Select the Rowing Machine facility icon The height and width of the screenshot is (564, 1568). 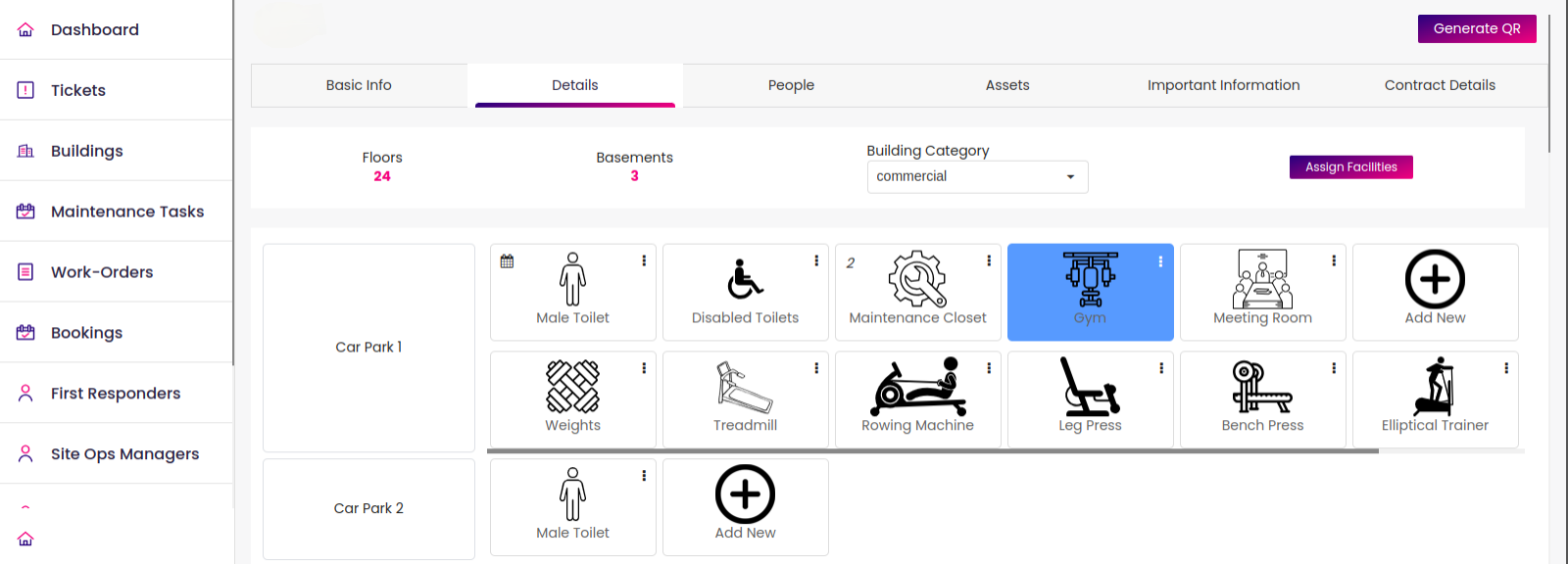917,387
